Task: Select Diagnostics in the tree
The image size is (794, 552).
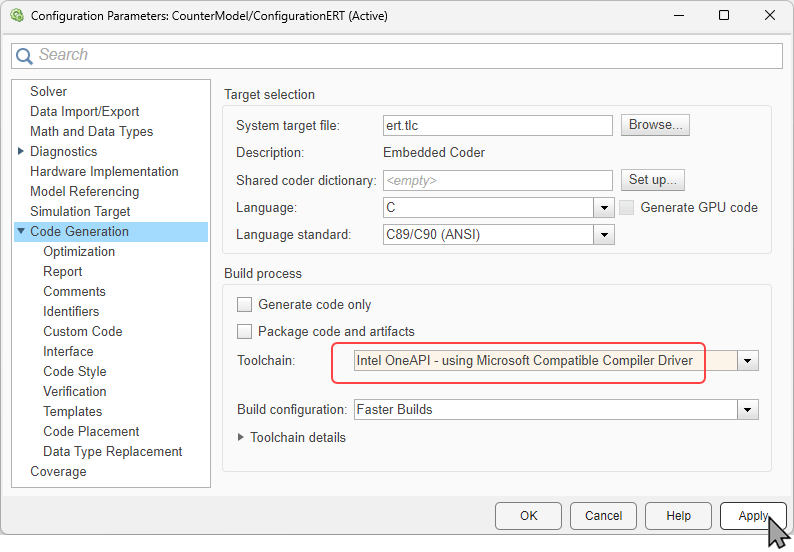Action: [x=63, y=151]
